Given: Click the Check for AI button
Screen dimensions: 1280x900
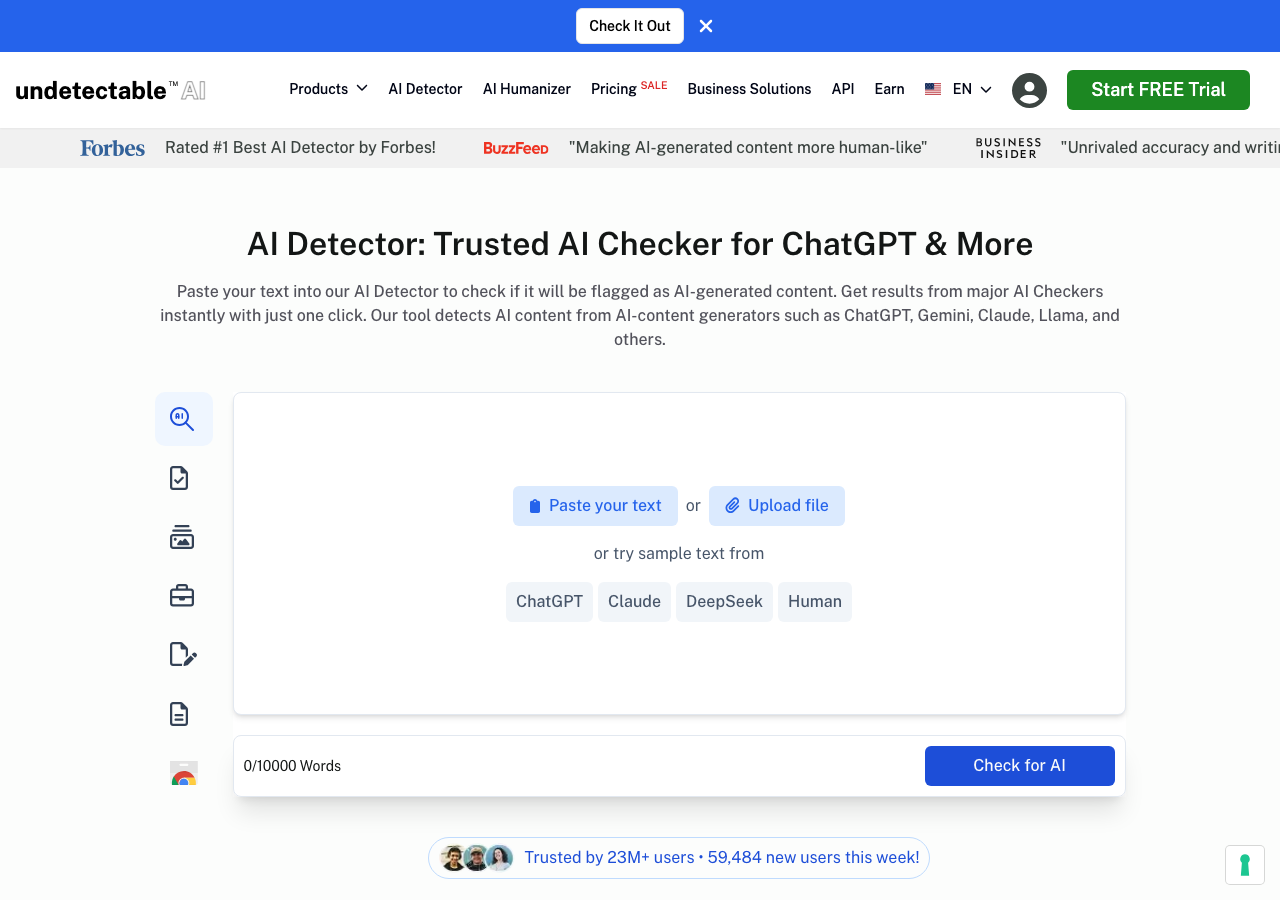Looking at the screenshot, I should pyautogui.click(x=1020, y=766).
